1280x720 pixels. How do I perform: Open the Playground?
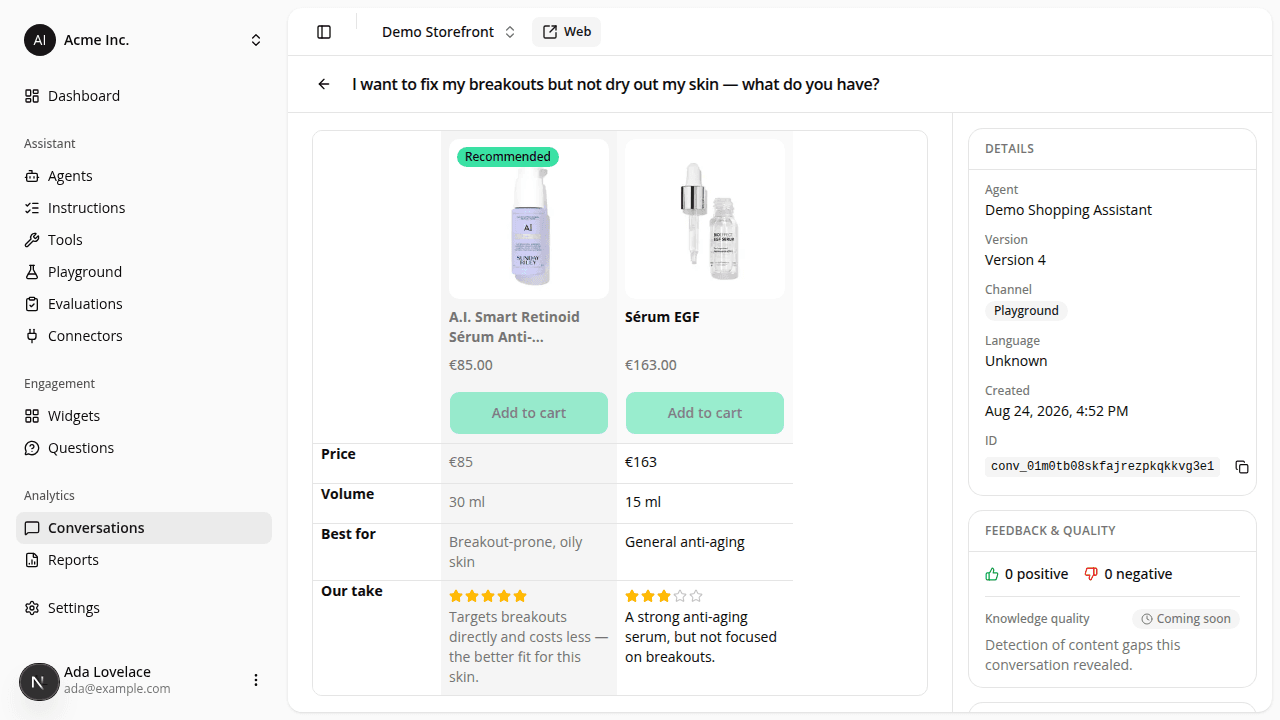pos(144,272)
